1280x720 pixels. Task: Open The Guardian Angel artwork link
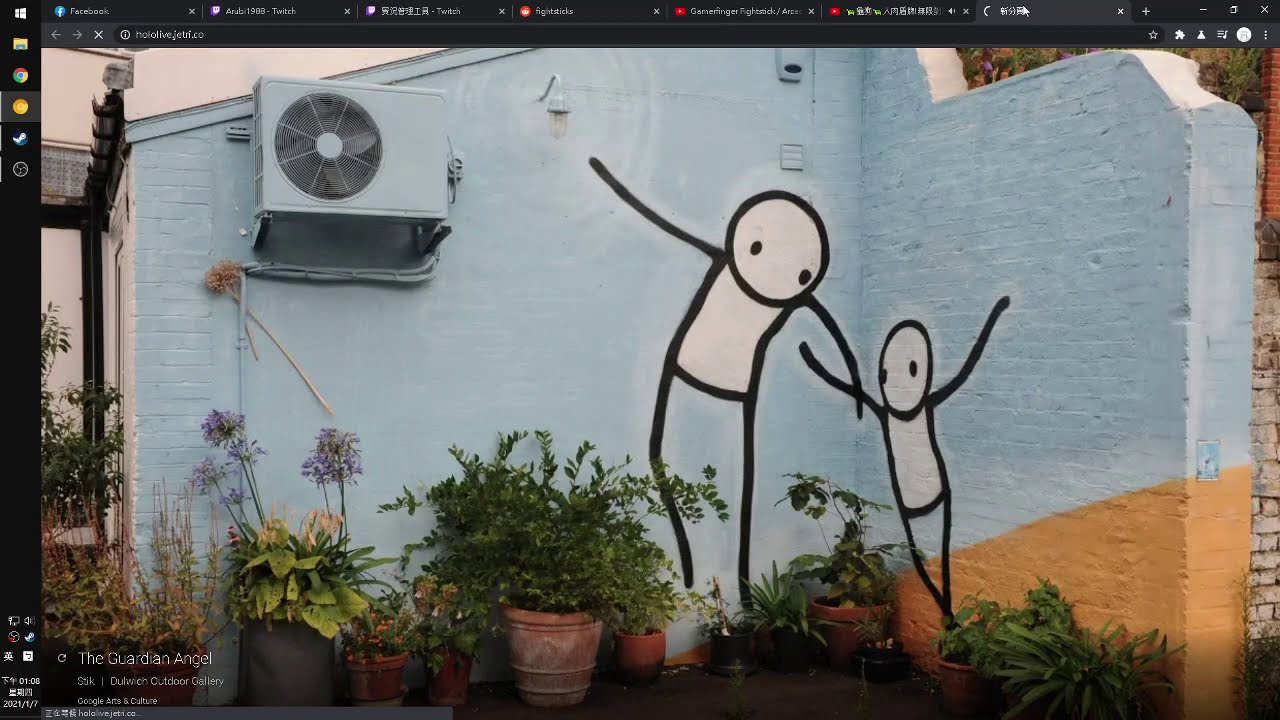pos(145,658)
